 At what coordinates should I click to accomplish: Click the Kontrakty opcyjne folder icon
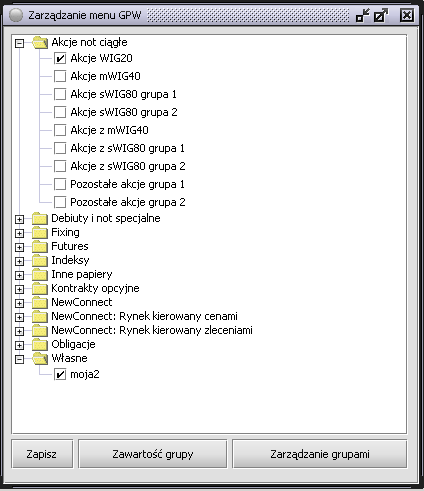pyautogui.click(x=40, y=289)
